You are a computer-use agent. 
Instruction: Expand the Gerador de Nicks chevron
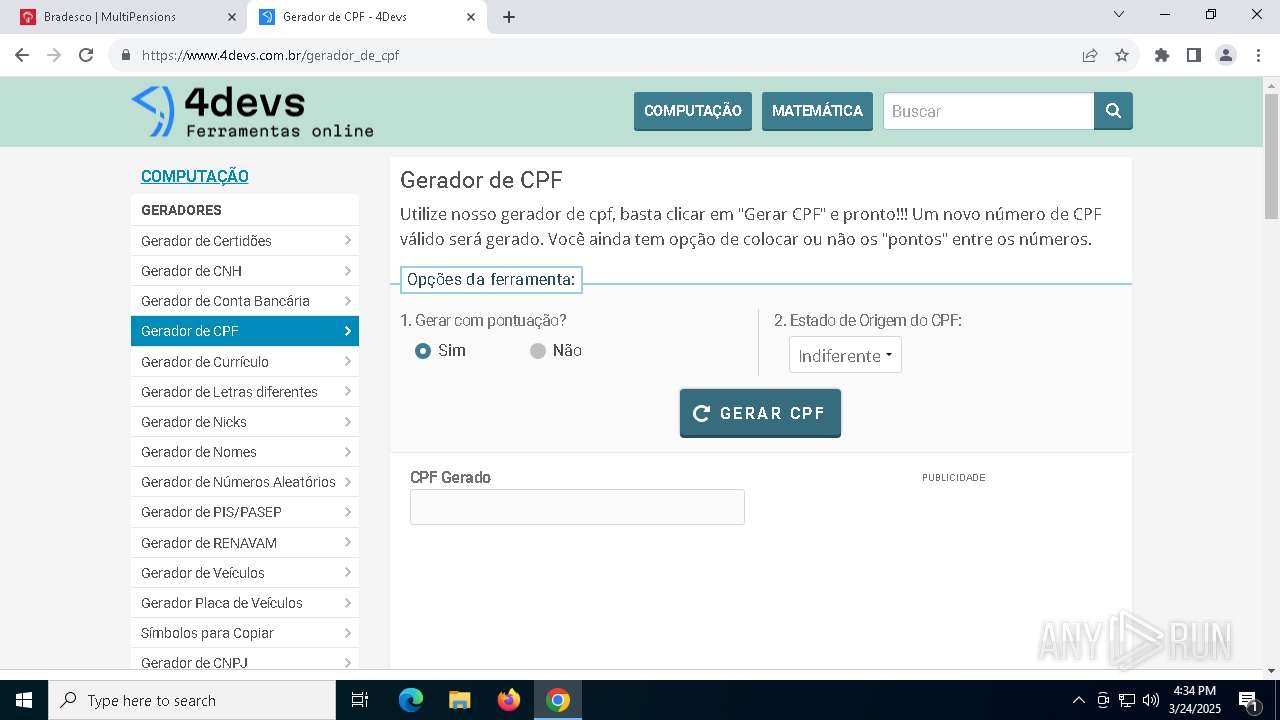(347, 422)
